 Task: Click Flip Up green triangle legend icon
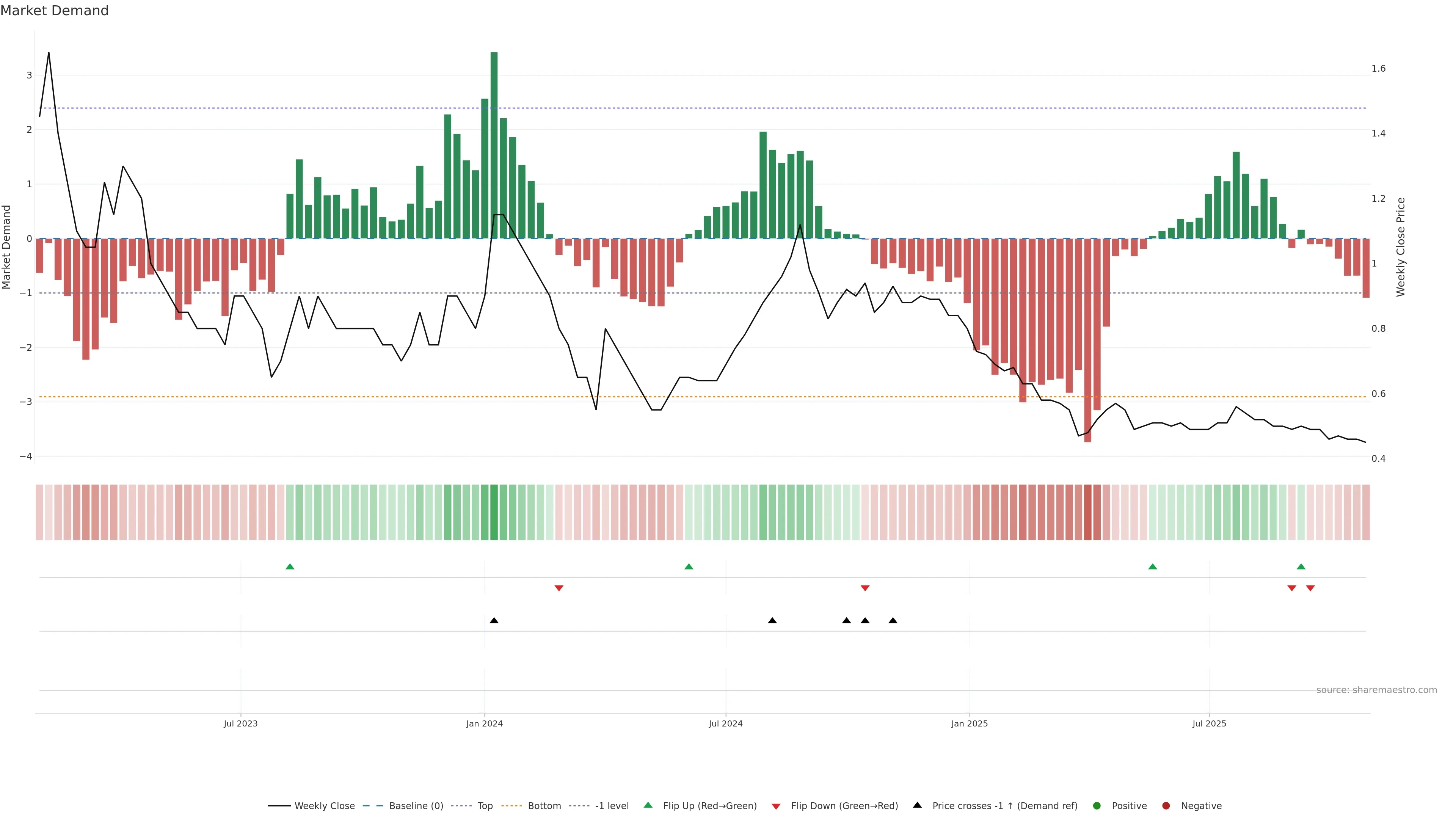coord(648,805)
